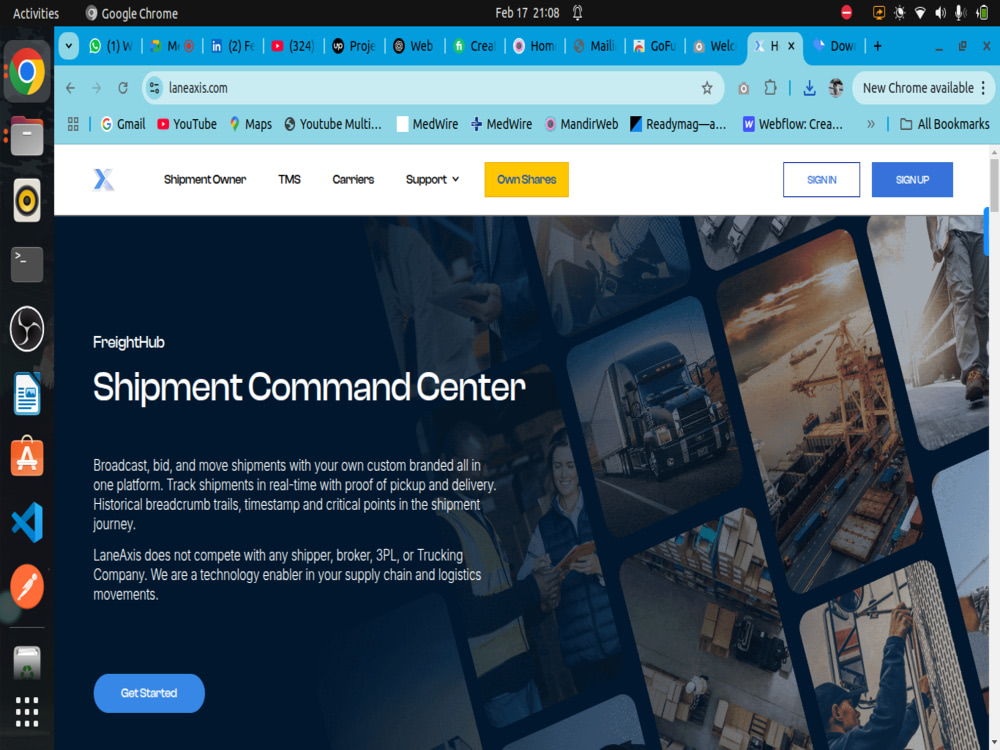
Task: Open the TMS nav link
Action: (x=289, y=180)
